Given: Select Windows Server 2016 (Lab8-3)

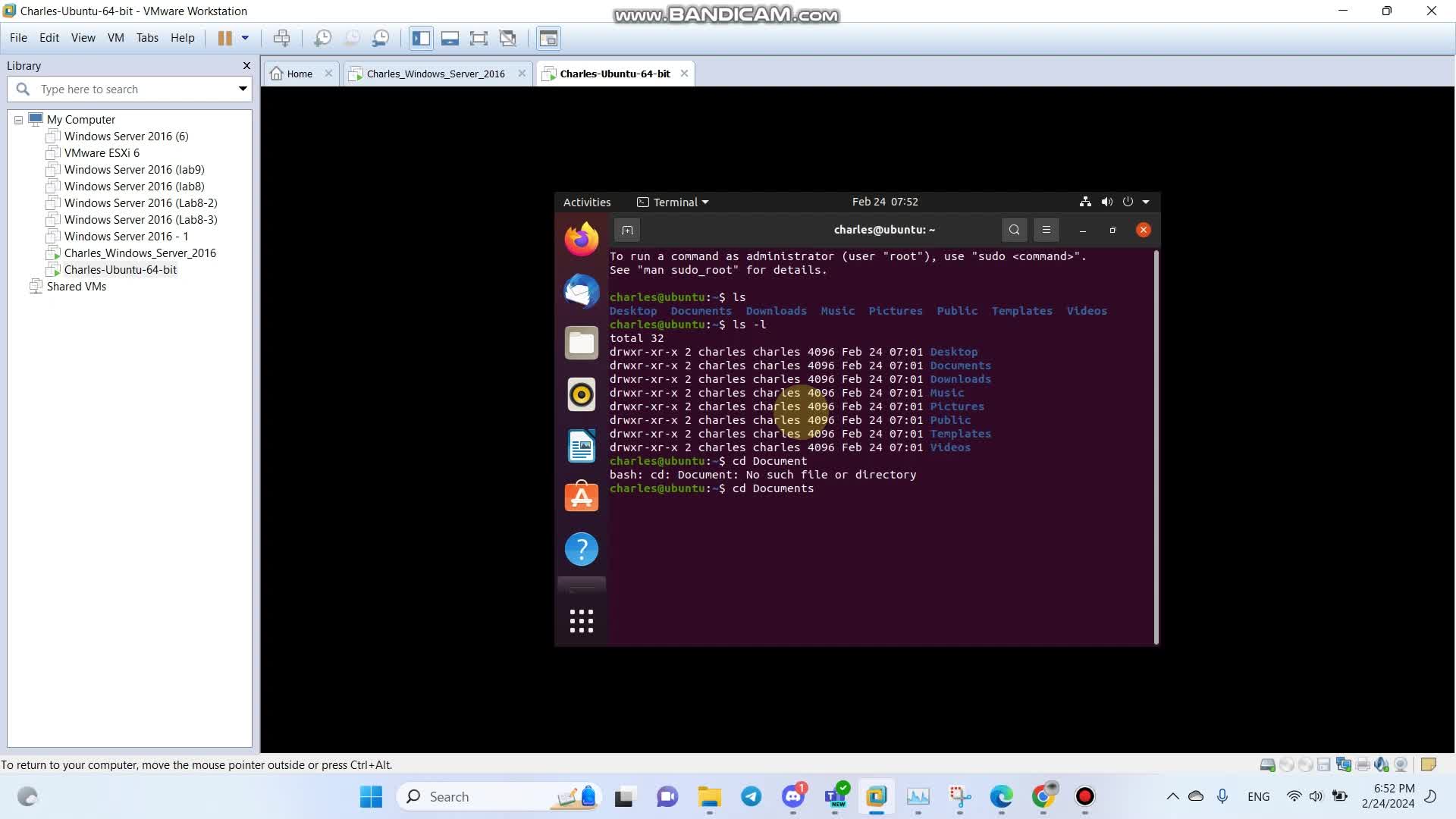Looking at the screenshot, I should pyautogui.click(x=140, y=220).
